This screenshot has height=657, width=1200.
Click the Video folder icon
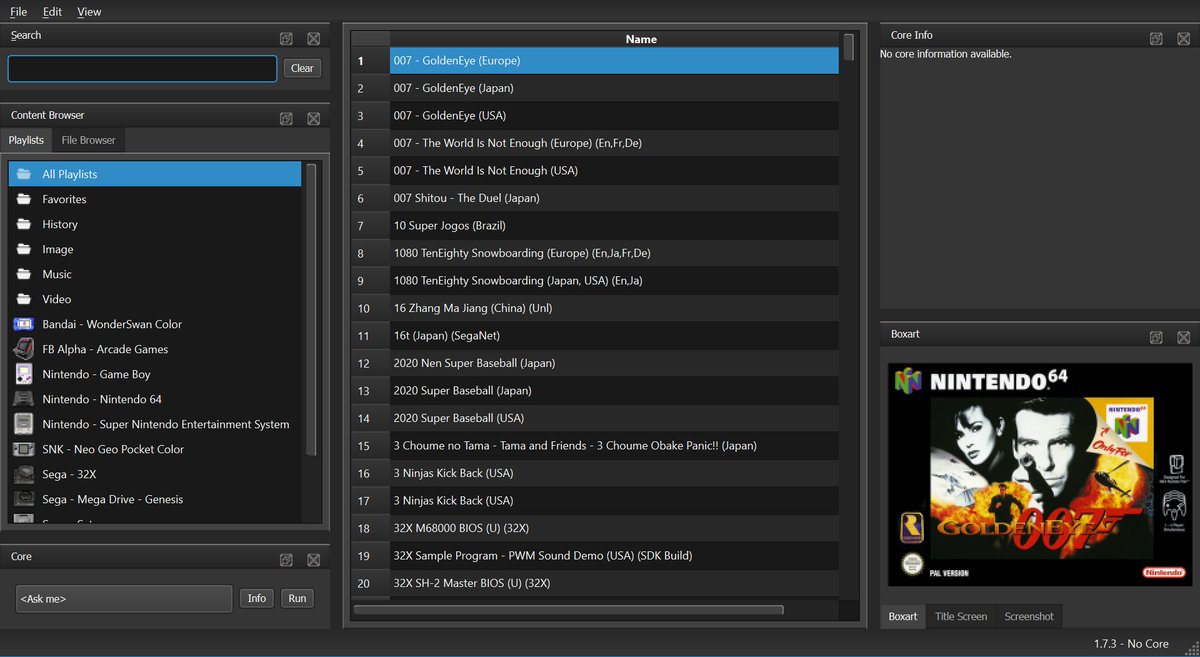click(x=24, y=299)
